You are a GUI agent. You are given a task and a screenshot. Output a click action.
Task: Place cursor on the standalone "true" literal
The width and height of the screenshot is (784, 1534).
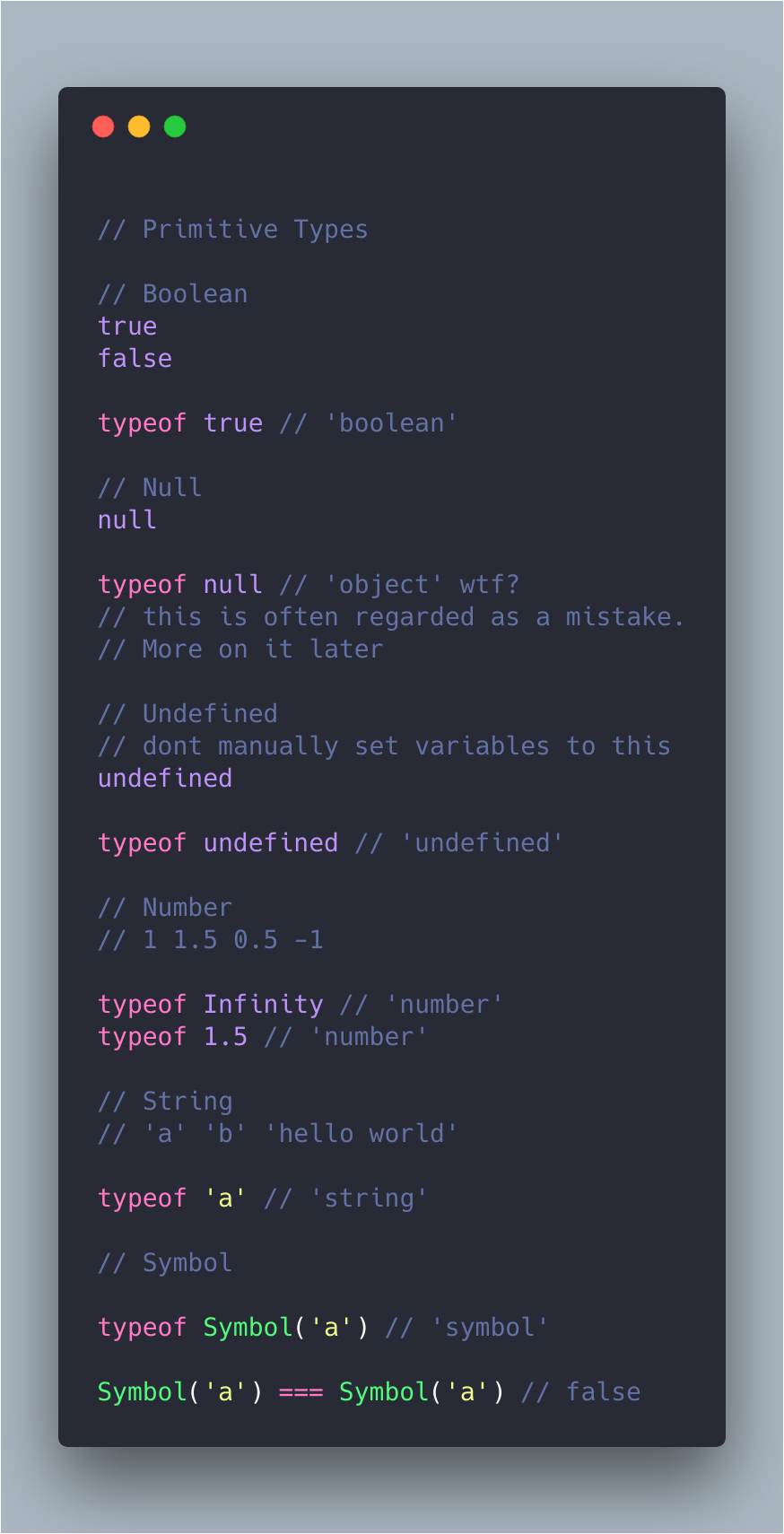tap(127, 327)
